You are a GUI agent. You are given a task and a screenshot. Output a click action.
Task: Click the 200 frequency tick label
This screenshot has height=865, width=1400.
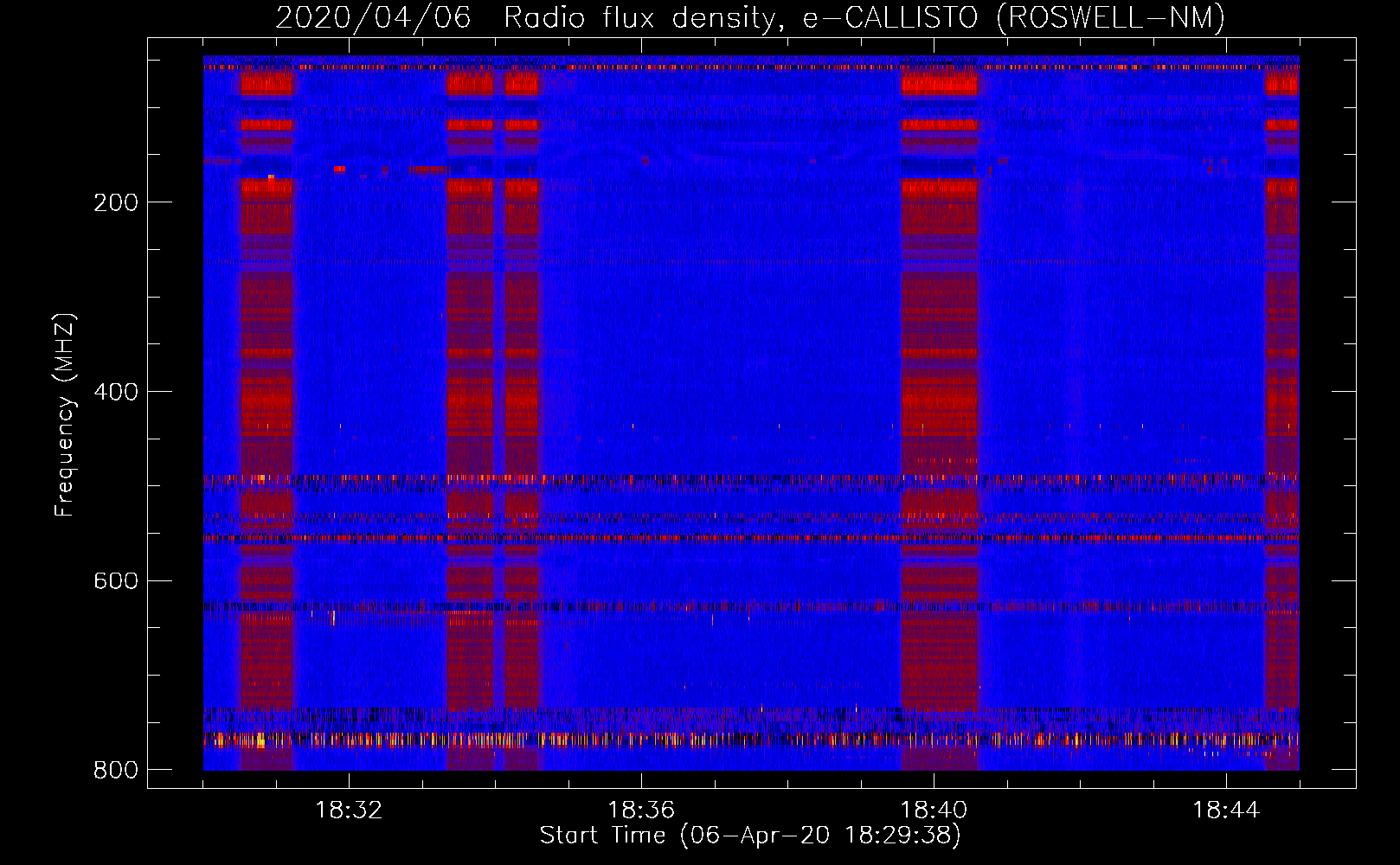click(x=115, y=202)
